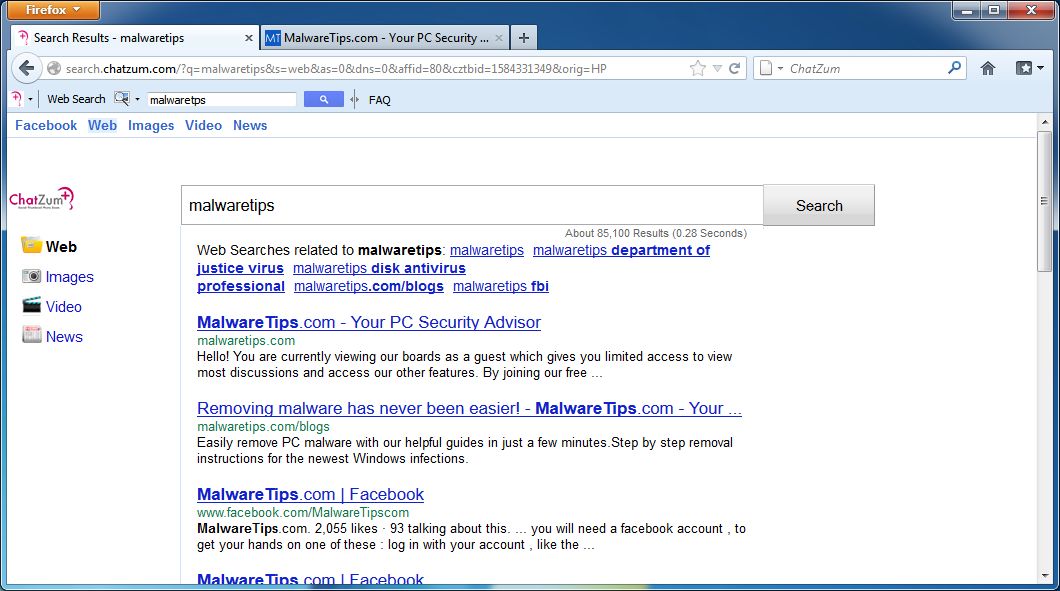Open the search engine selector dropdown
Image resolution: width=1060 pixels, height=591 pixels.
(771, 68)
